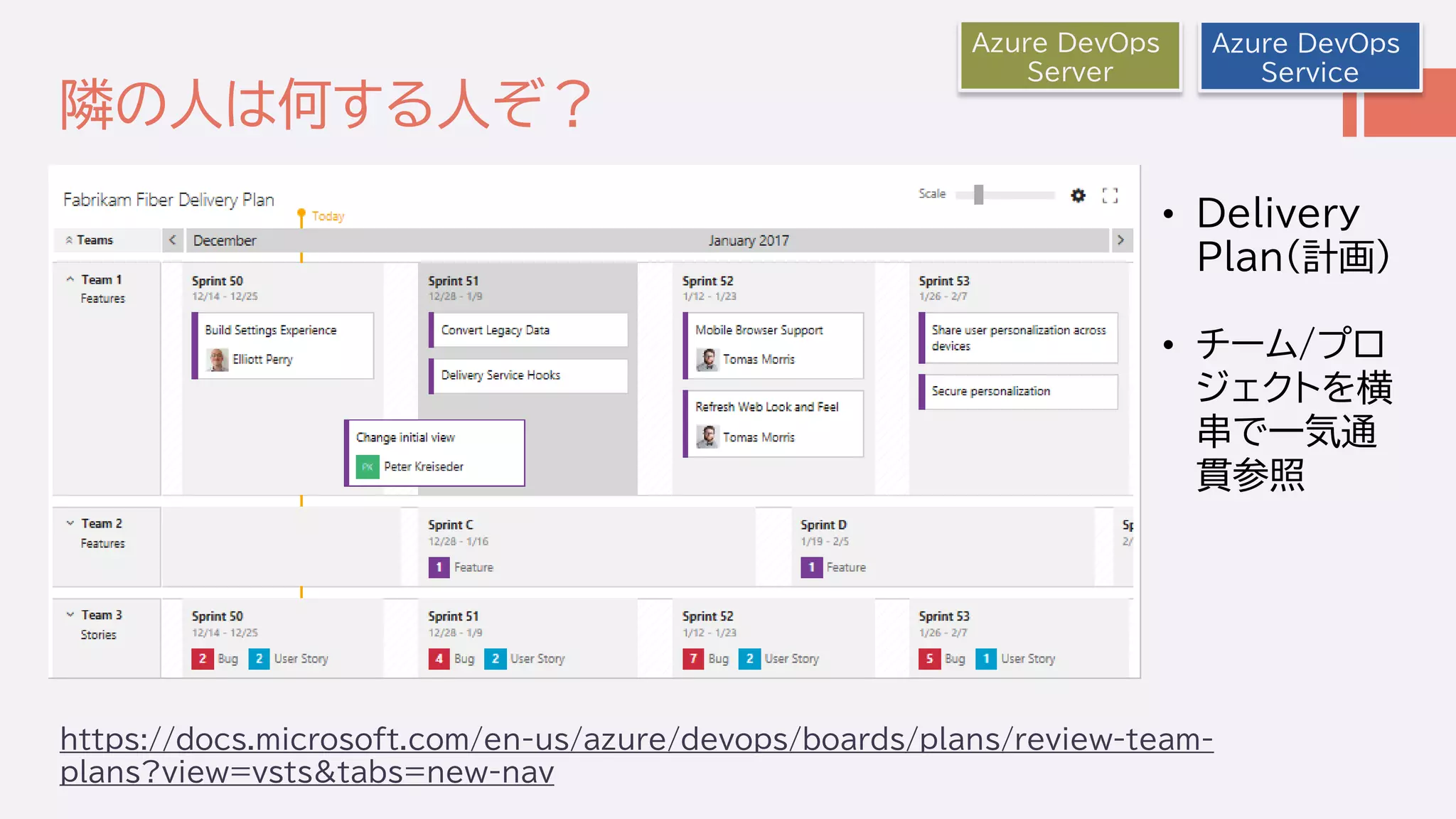This screenshot has width=1456, height=819.
Task: Open Mobile Browser Support card
Action: (773, 346)
